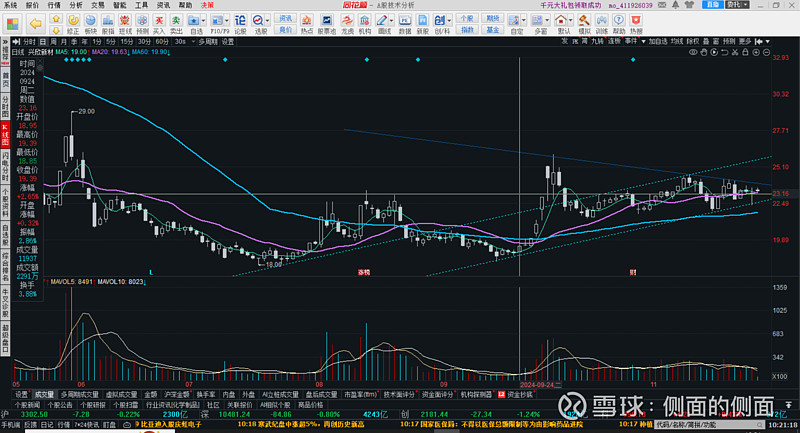Expand the 自定 dropdown arrow

pyautogui.click(x=523, y=20)
